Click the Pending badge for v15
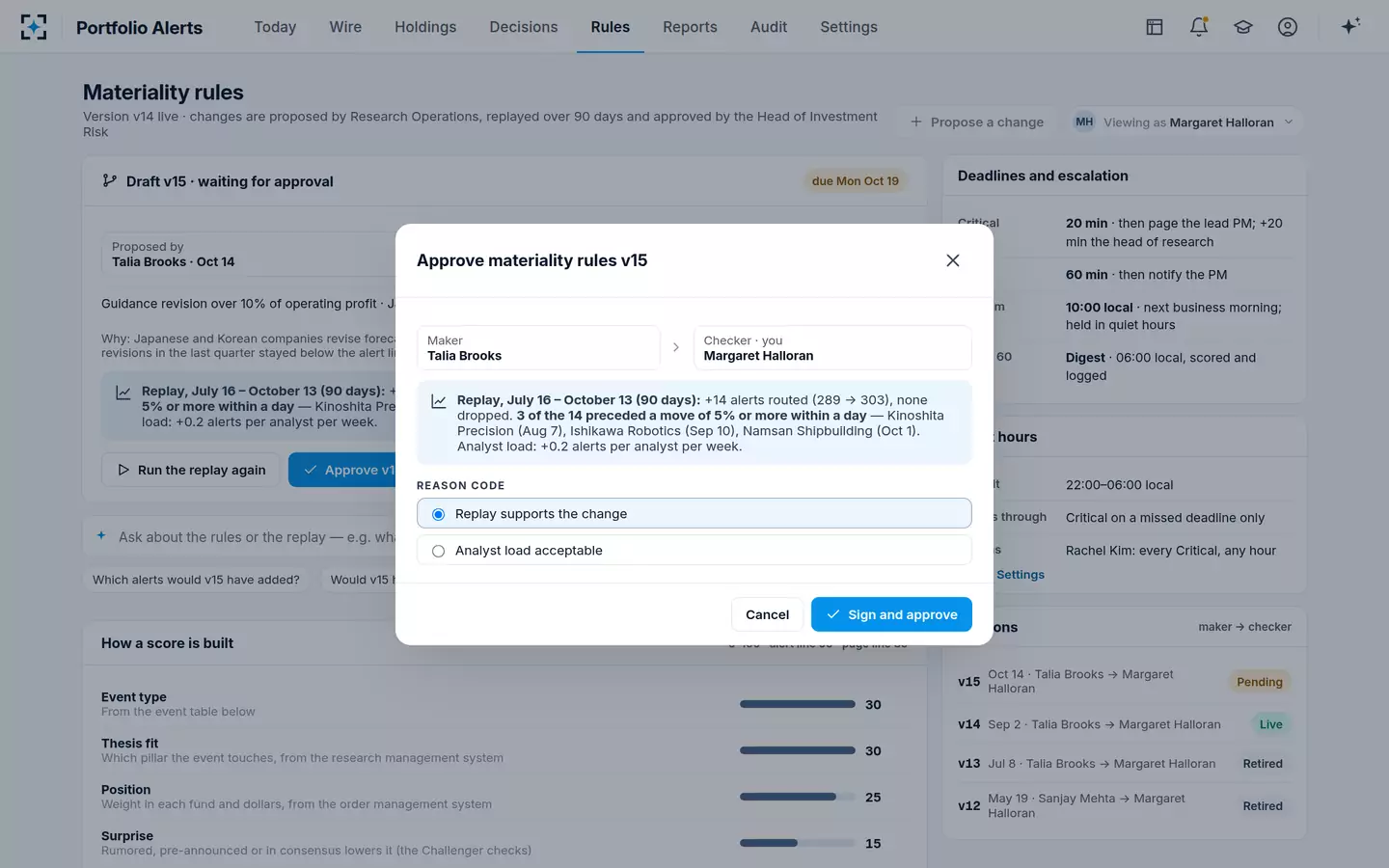The image size is (1389, 868). tap(1259, 682)
